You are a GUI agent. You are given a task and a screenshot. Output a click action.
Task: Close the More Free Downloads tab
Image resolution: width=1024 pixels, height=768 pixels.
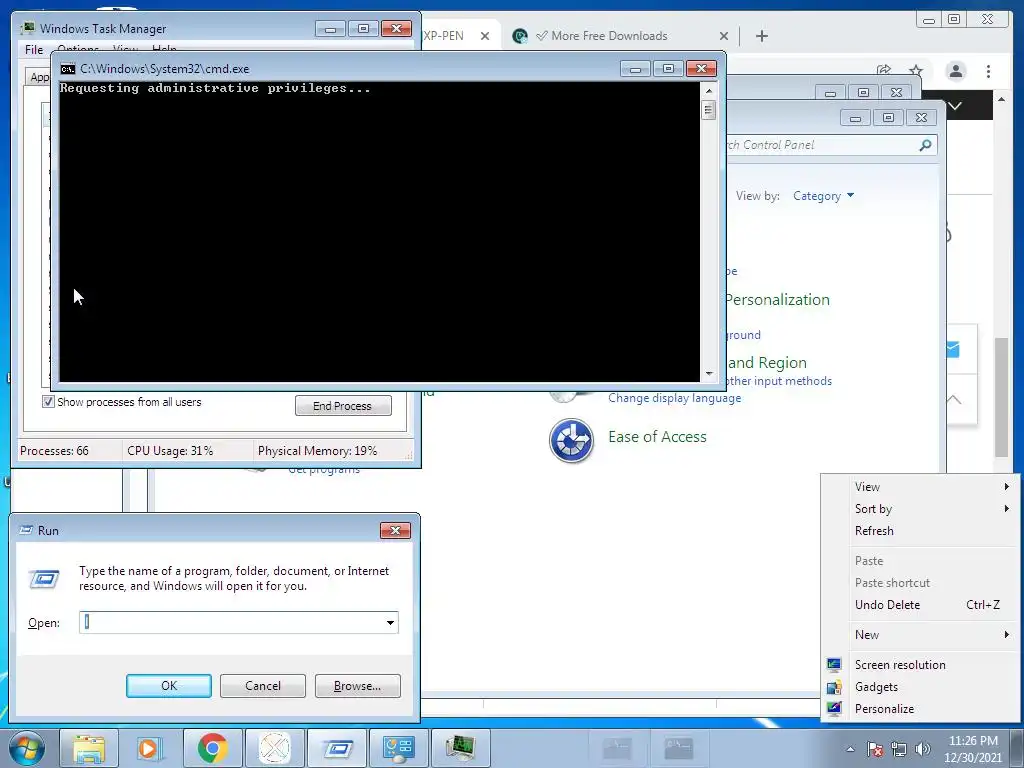point(724,36)
